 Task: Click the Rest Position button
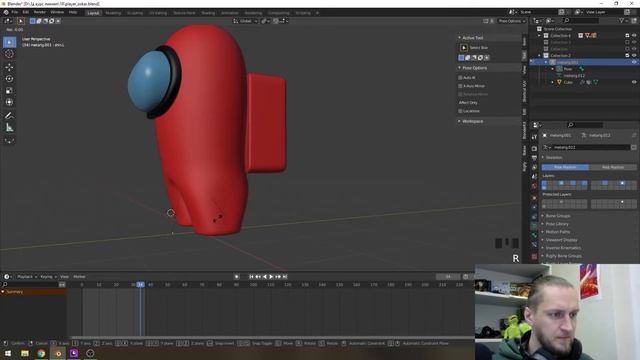(x=613, y=167)
